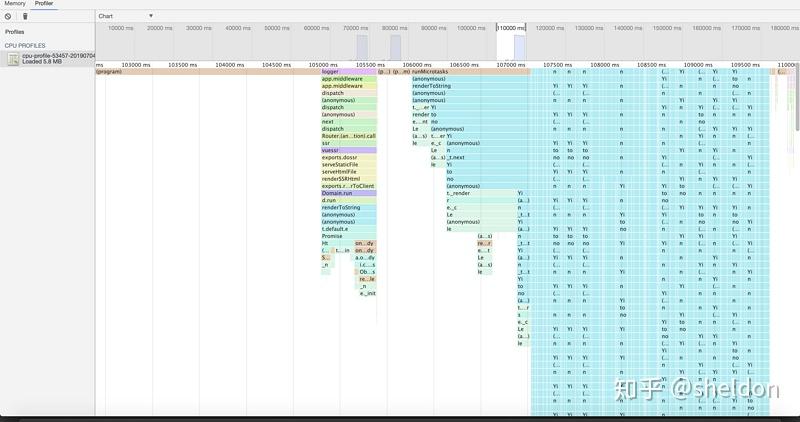This screenshot has height=422, width=800.
Task: Click the 104500 ms ruler tick
Action: coord(276,65)
